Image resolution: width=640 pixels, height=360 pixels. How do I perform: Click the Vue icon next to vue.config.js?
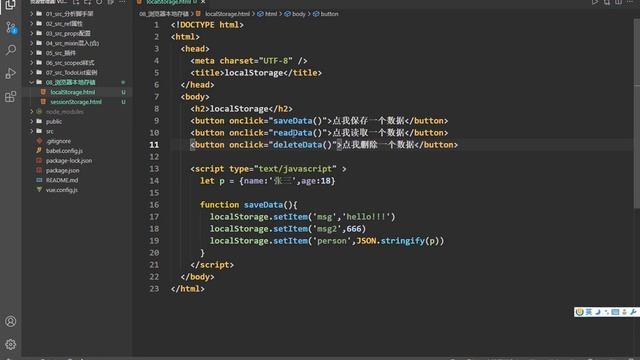tap(39, 190)
